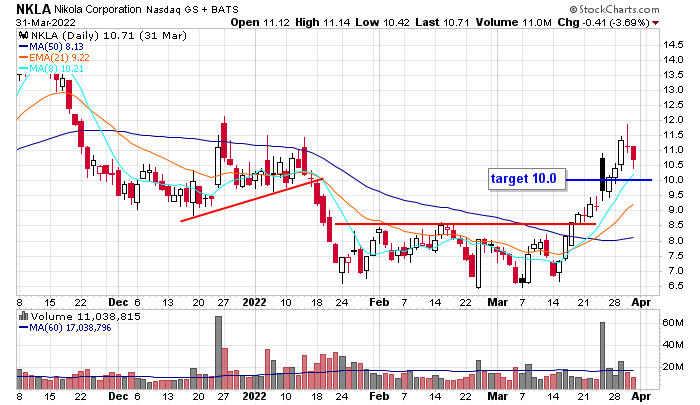Click the Nikola Corporation company name
The width and height of the screenshot is (700, 405).
(98, 9)
